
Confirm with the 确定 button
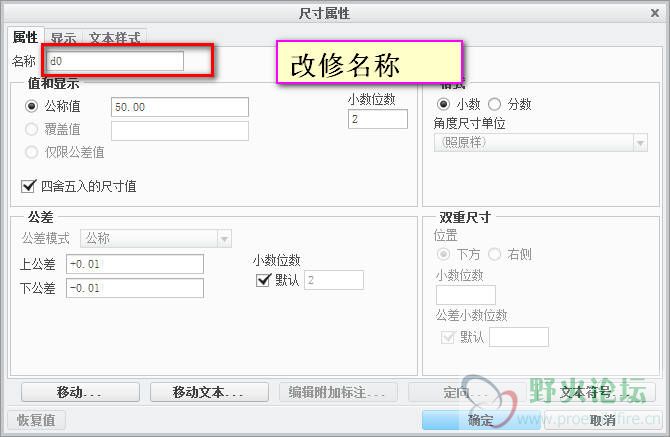coord(481,420)
